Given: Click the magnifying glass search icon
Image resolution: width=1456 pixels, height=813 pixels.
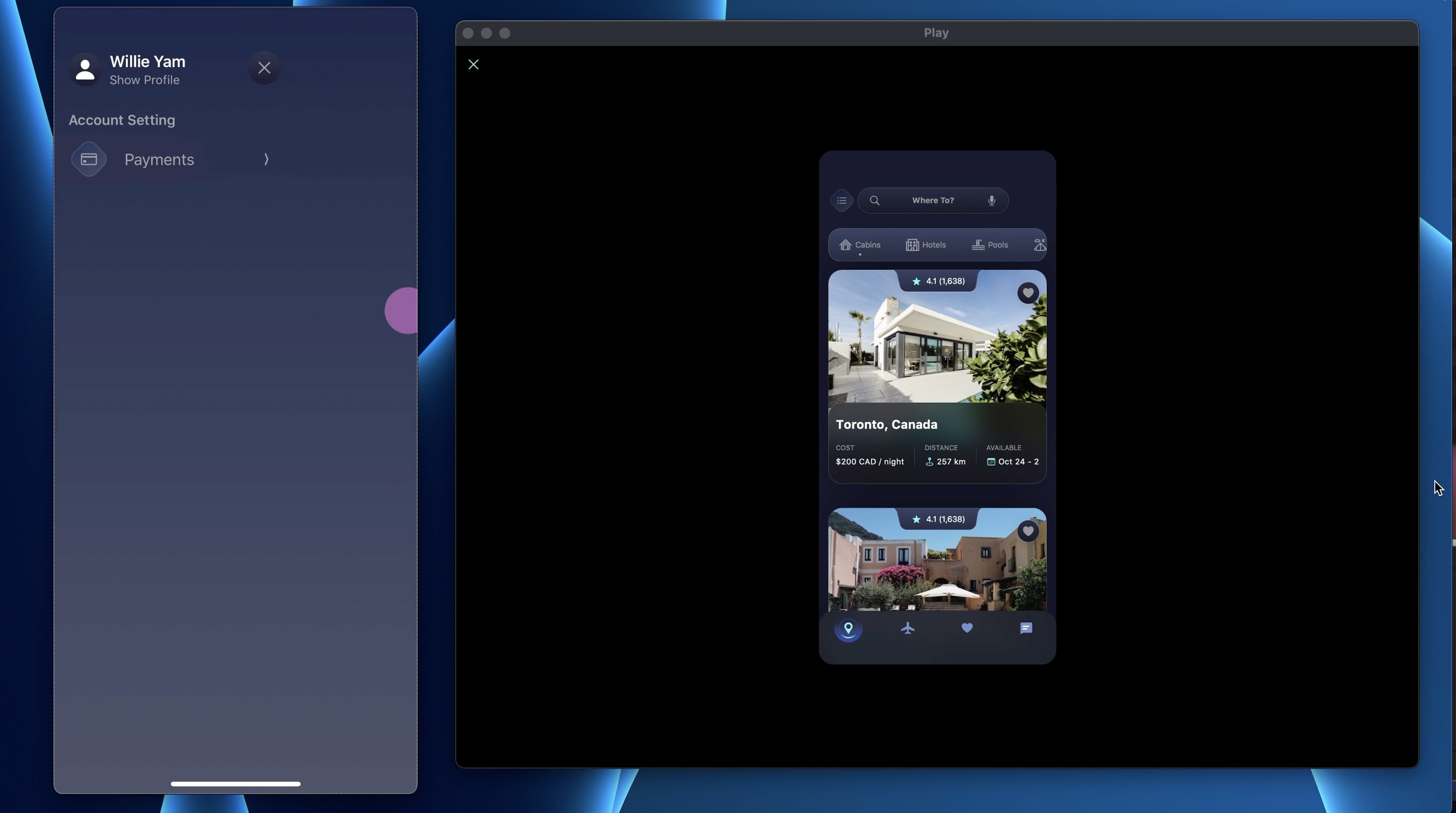Looking at the screenshot, I should [x=874, y=201].
